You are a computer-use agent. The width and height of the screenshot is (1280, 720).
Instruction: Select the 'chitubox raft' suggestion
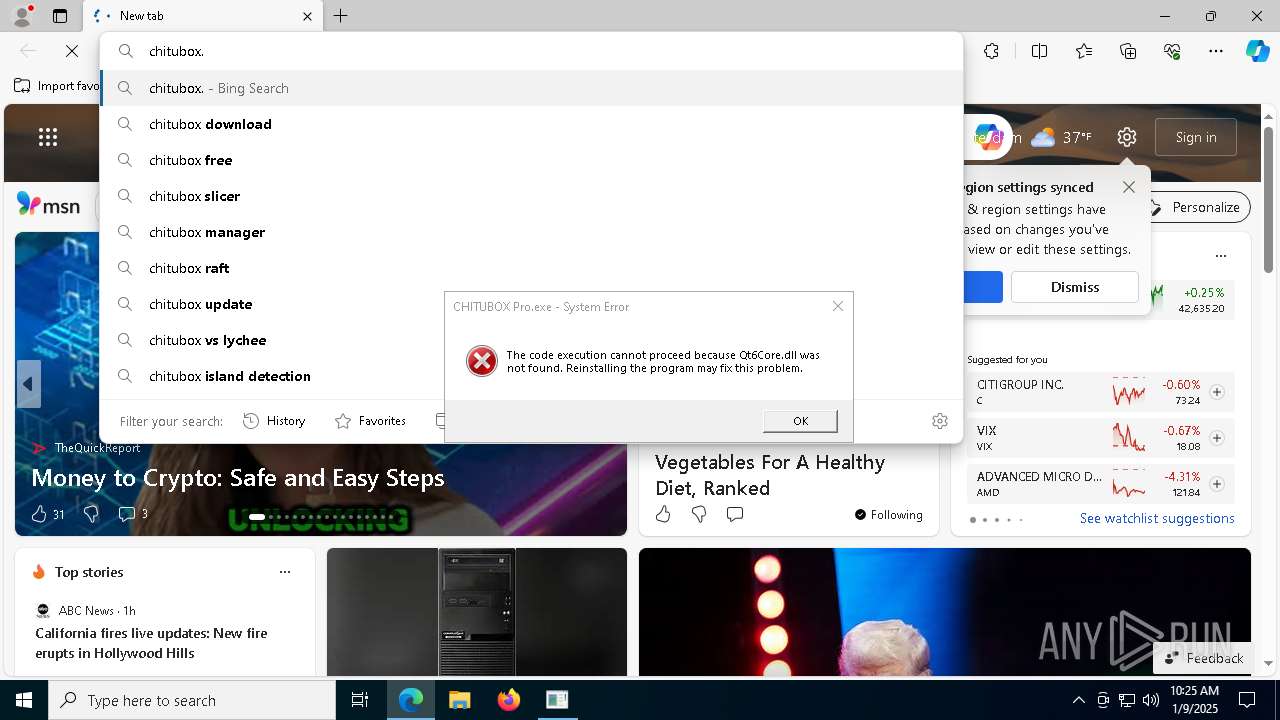coord(531,268)
